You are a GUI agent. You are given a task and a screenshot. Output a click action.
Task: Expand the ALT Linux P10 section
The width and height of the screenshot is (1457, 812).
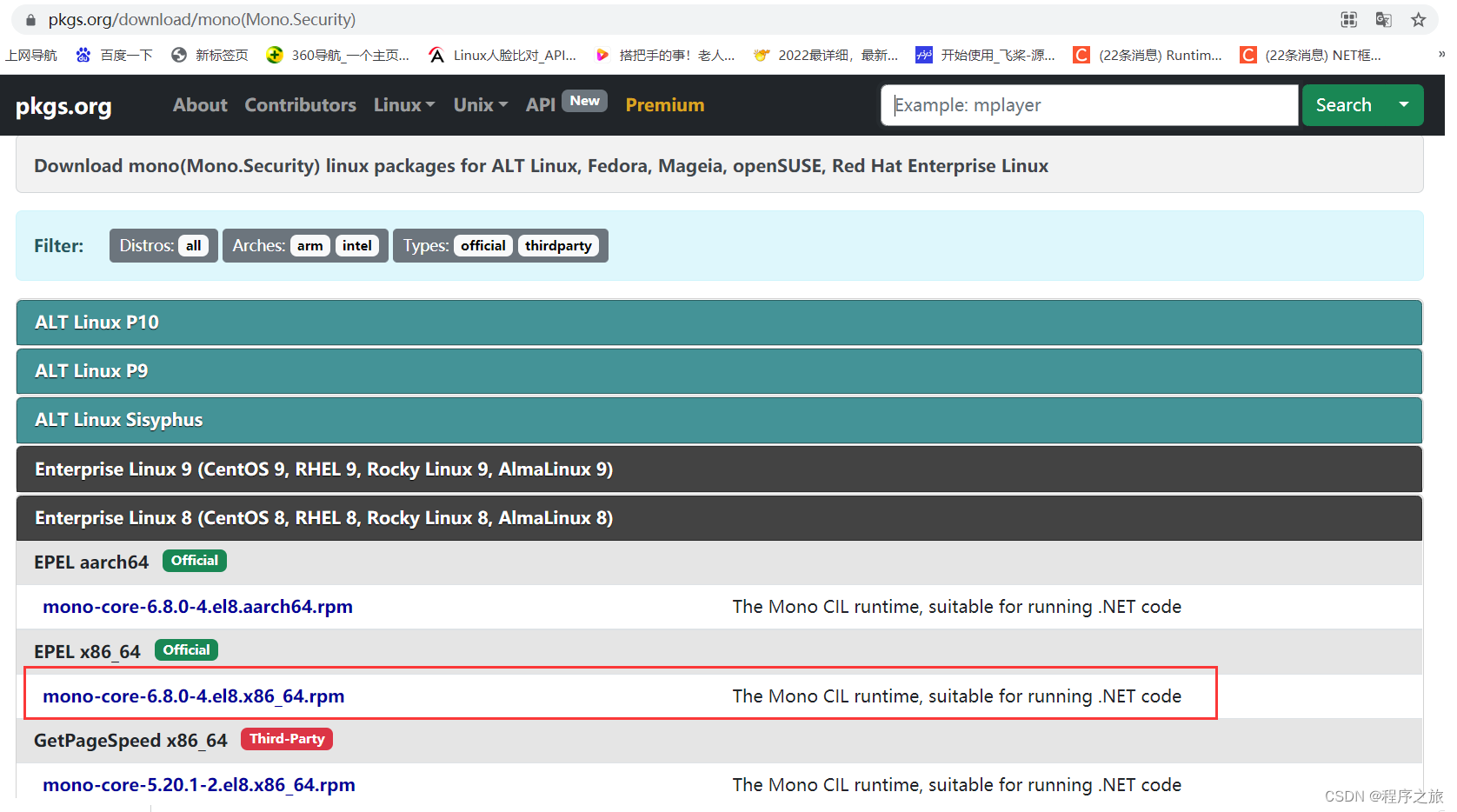[719, 323]
